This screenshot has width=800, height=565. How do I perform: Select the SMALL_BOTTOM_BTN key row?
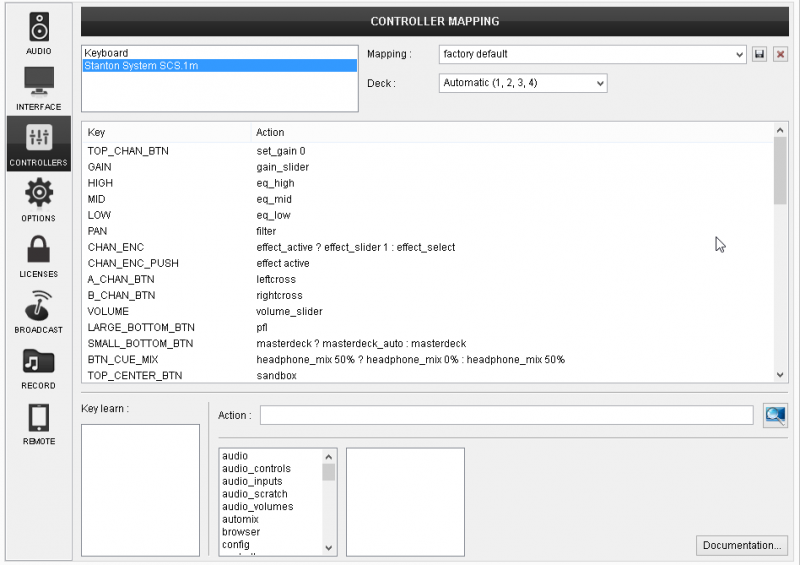click(428, 343)
